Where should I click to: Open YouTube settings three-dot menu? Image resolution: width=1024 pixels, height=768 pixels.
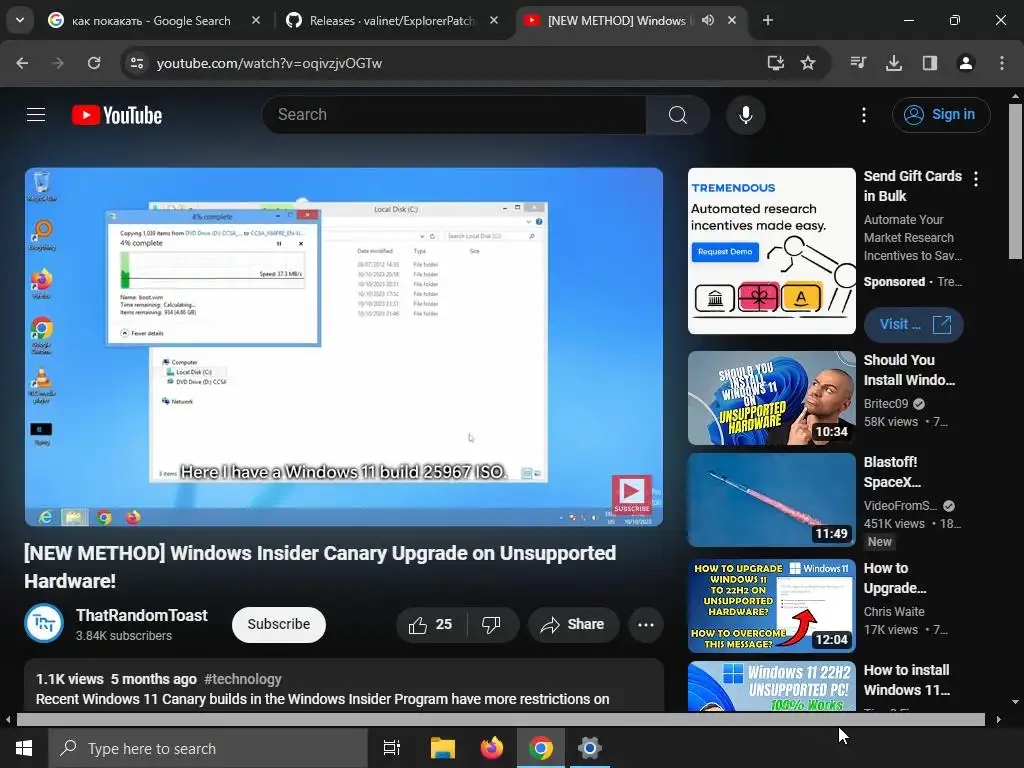click(x=864, y=115)
